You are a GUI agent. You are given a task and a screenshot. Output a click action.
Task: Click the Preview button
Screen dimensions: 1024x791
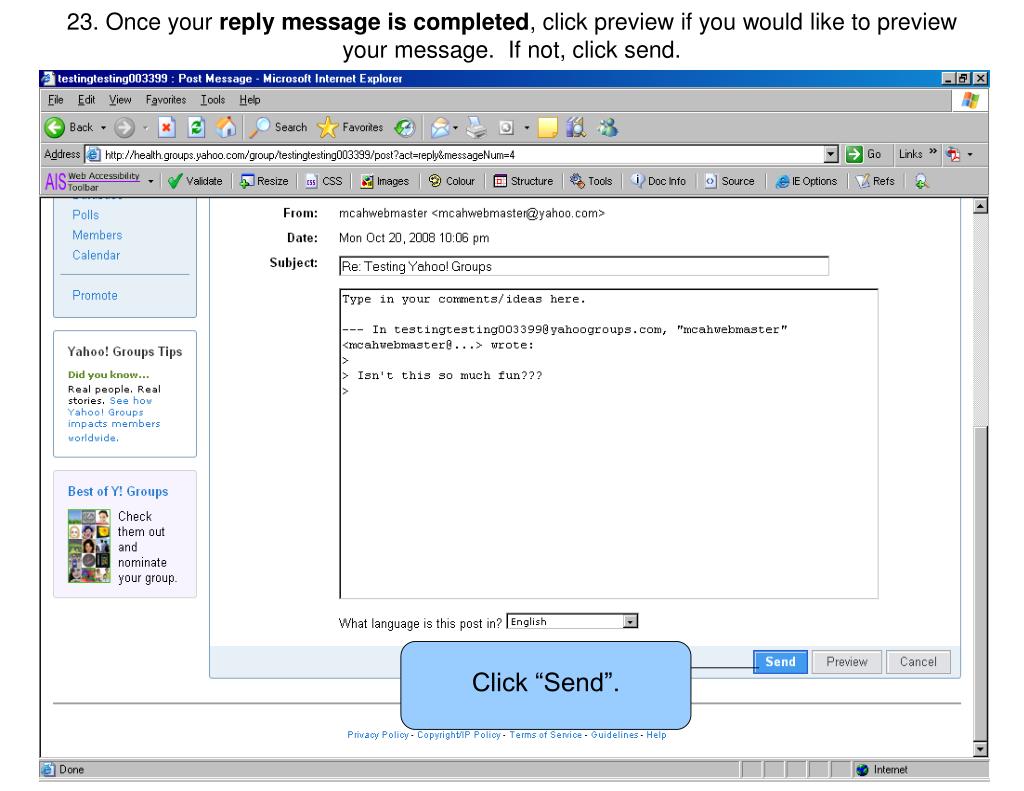point(847,662)
